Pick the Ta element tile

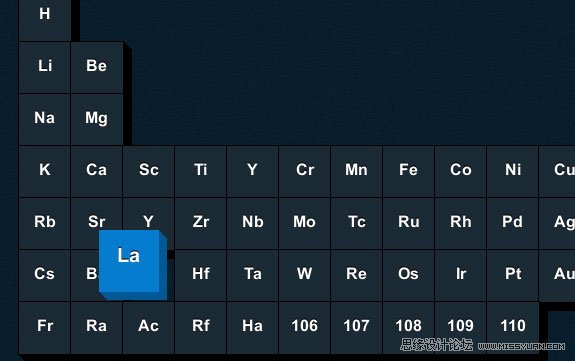pyautogui.click(x=253, y=276)
